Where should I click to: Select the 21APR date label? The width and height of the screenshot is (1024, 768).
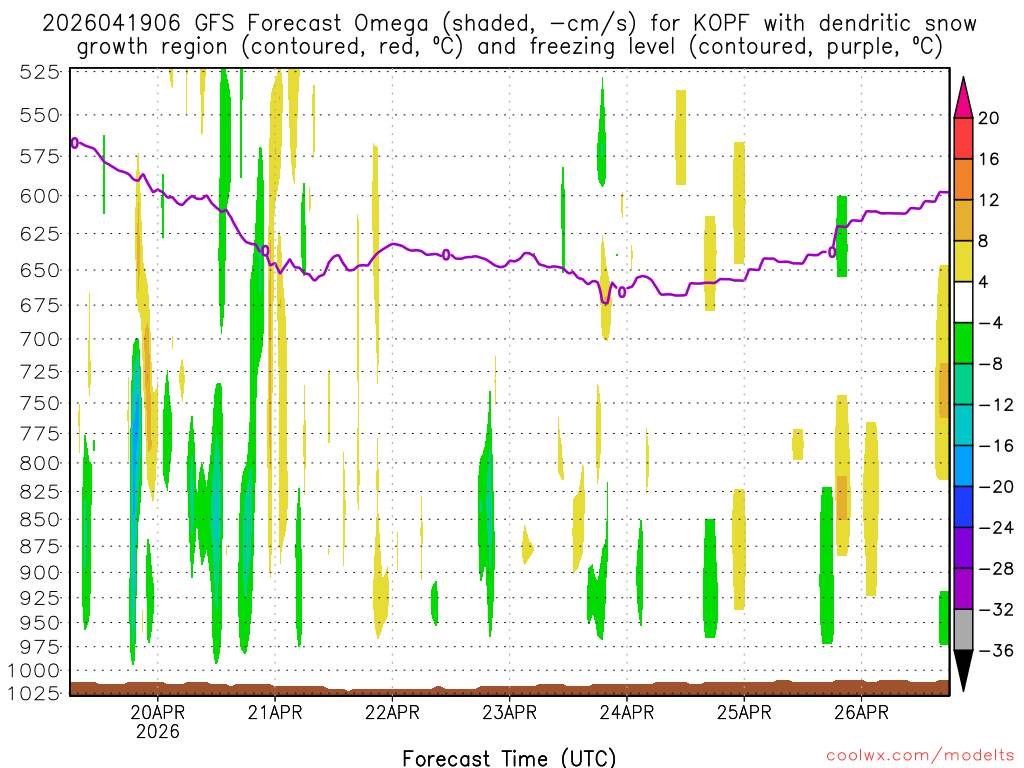pyautogui.click(x=275, y=712)
